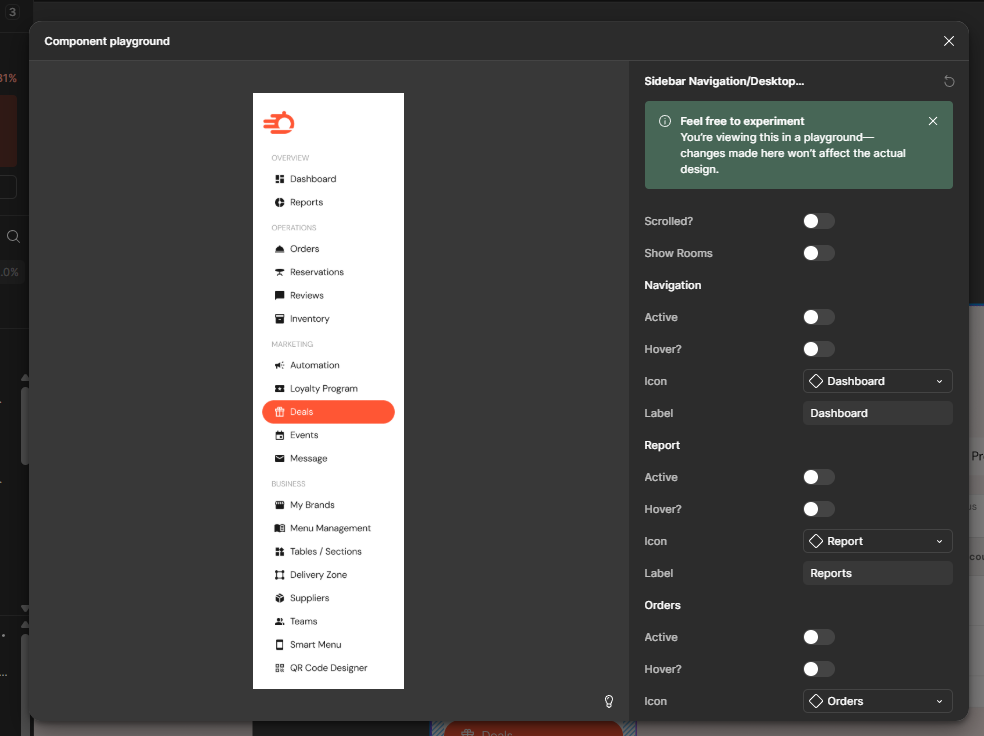Click the Smart Menu phone icon
Image resolution: width=984 pixels, height=736 pixels.
[280, 644]
